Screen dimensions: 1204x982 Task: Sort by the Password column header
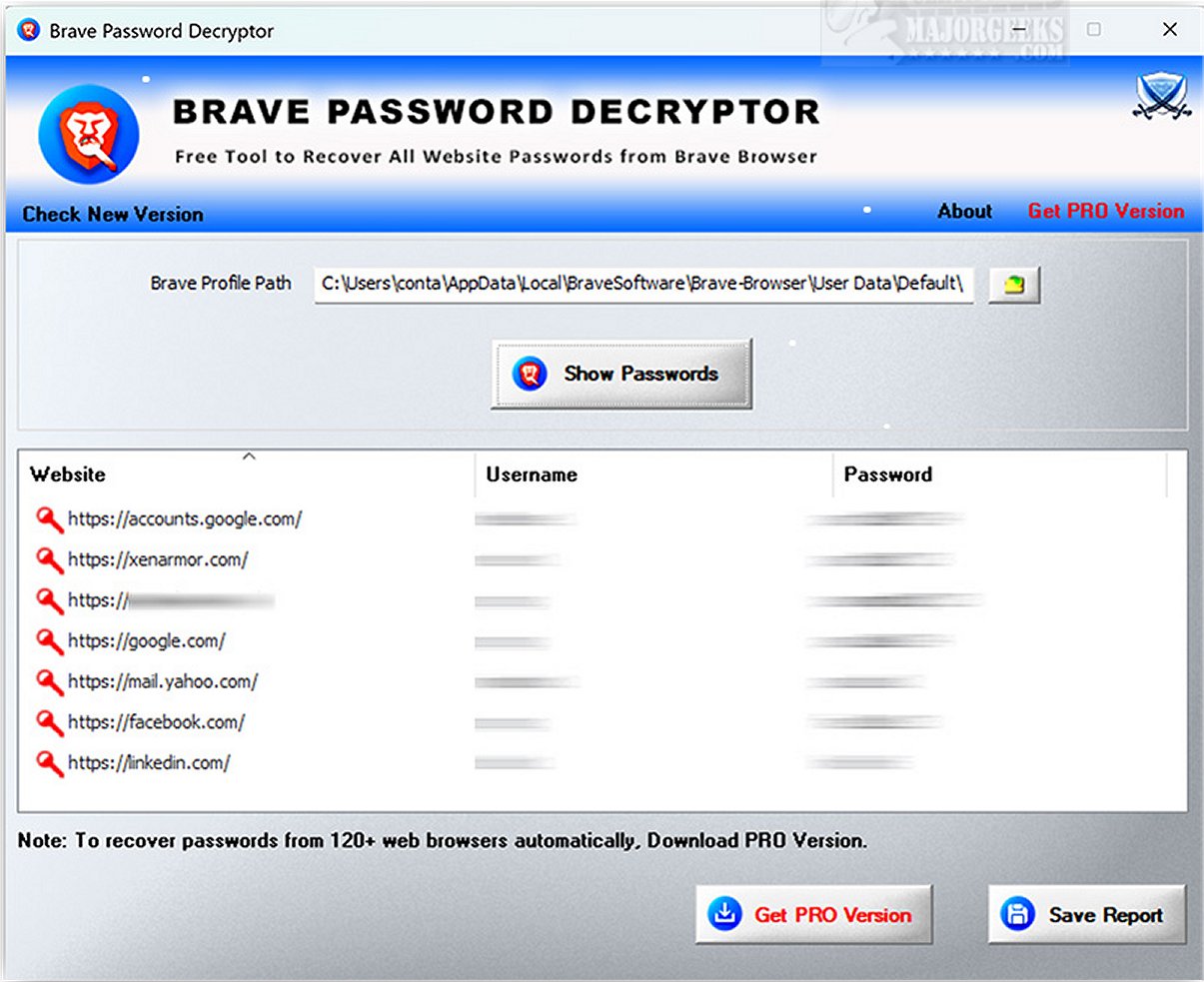point(999,475)
